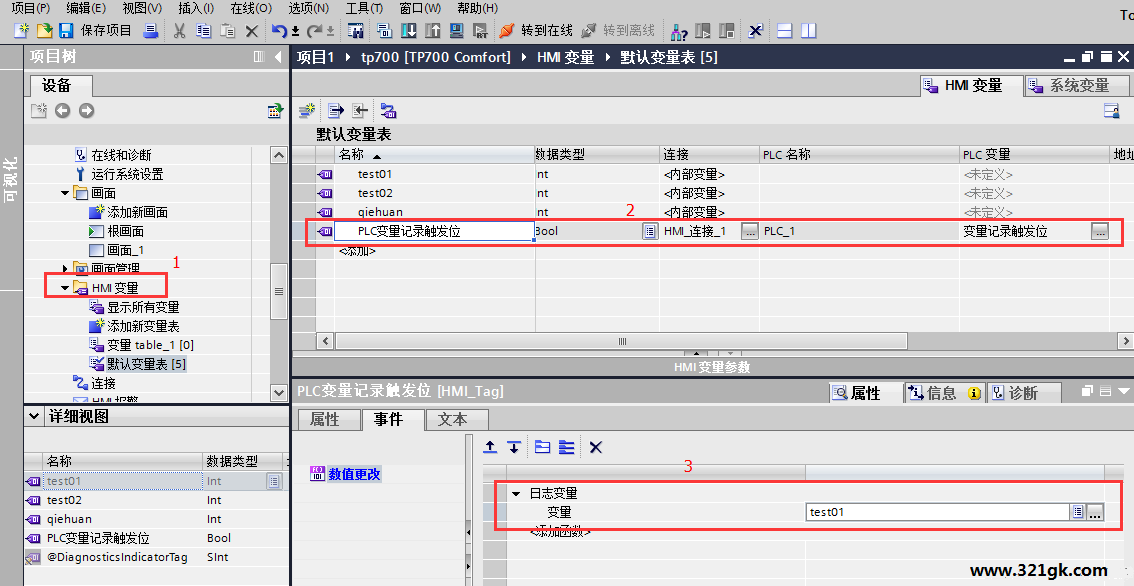This screenshot has width=1134, height=586.
Task: Select 默认变量表 [5] in project tree
Action: tap(146, 364)
